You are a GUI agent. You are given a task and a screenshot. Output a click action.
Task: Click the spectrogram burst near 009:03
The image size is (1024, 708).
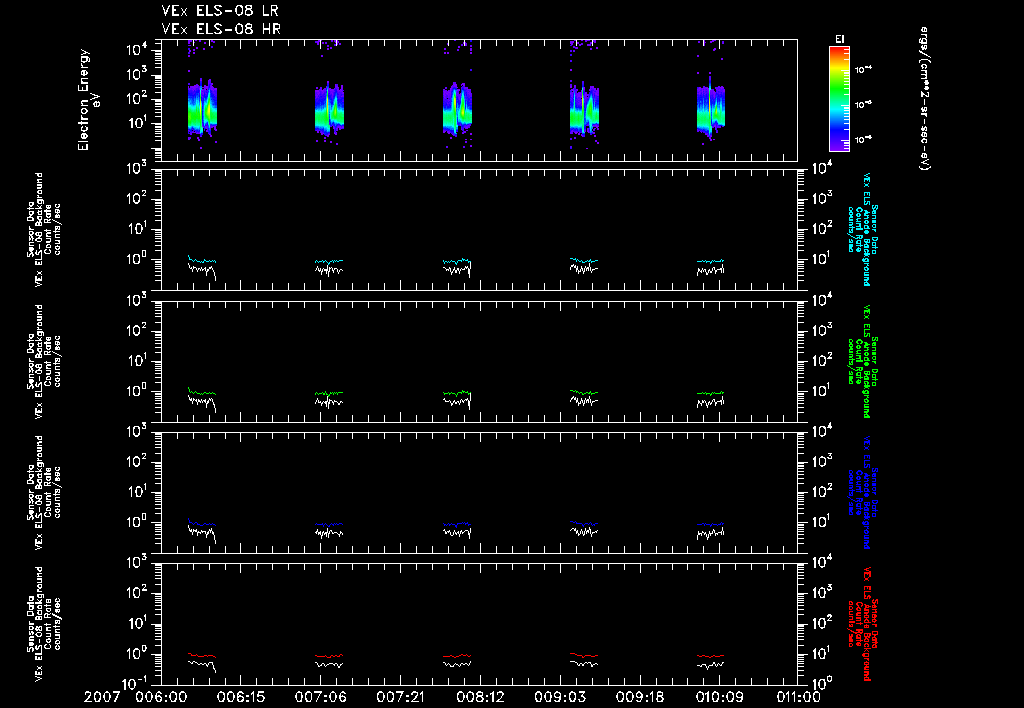pos(584,108)
